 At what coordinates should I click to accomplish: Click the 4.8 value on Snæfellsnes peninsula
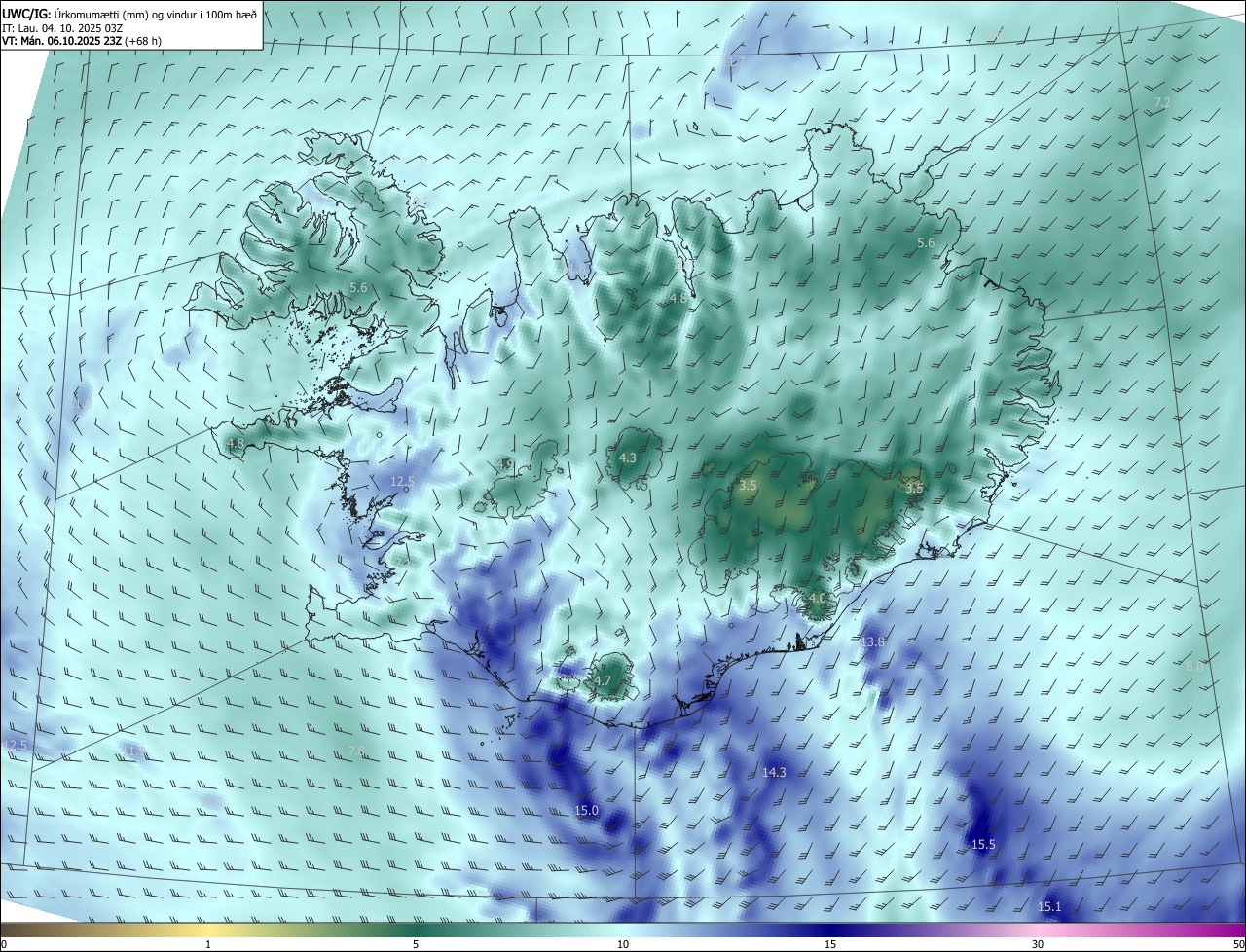pyautogui.click(x=236, y=444)
